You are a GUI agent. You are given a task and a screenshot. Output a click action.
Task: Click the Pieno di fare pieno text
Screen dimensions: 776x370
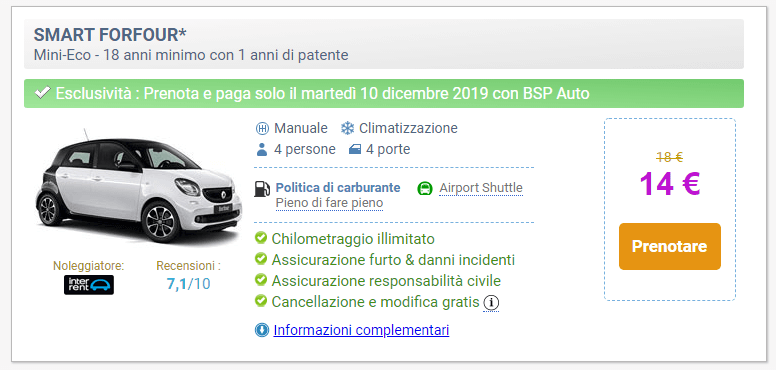(x=329, y=203)
